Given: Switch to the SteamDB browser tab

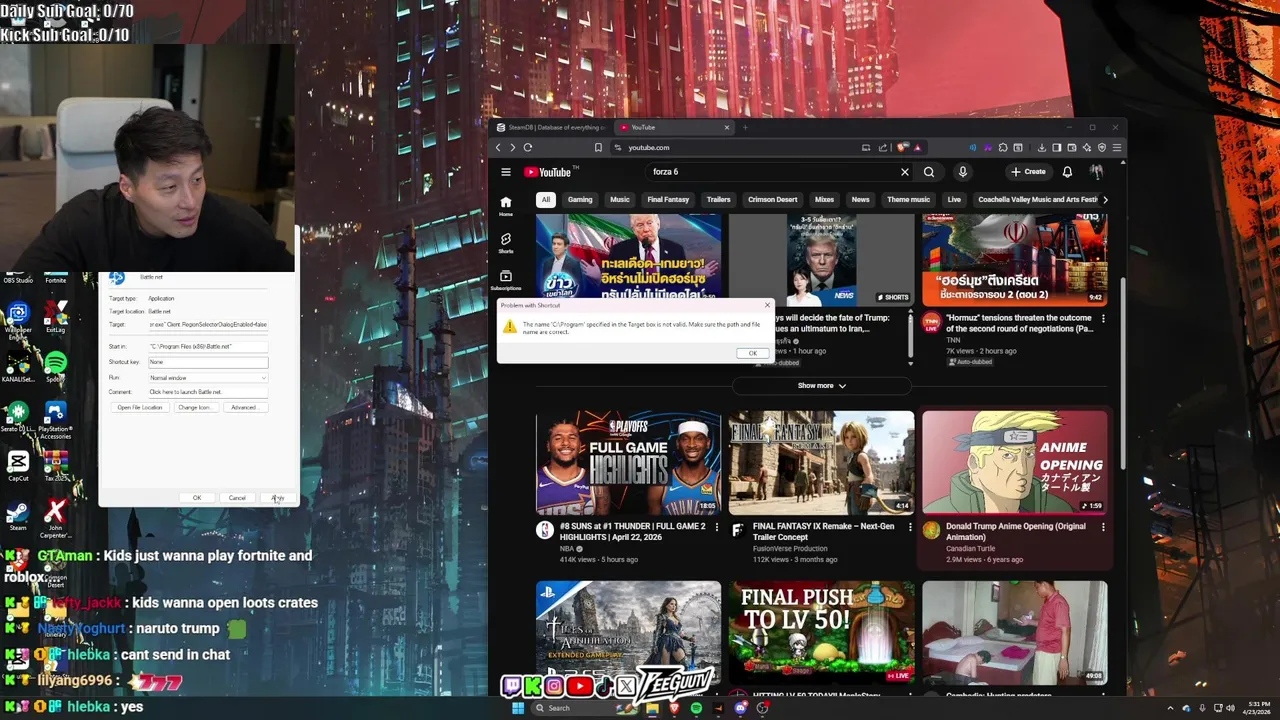Looking at the screenshot, I should (552, 127).
